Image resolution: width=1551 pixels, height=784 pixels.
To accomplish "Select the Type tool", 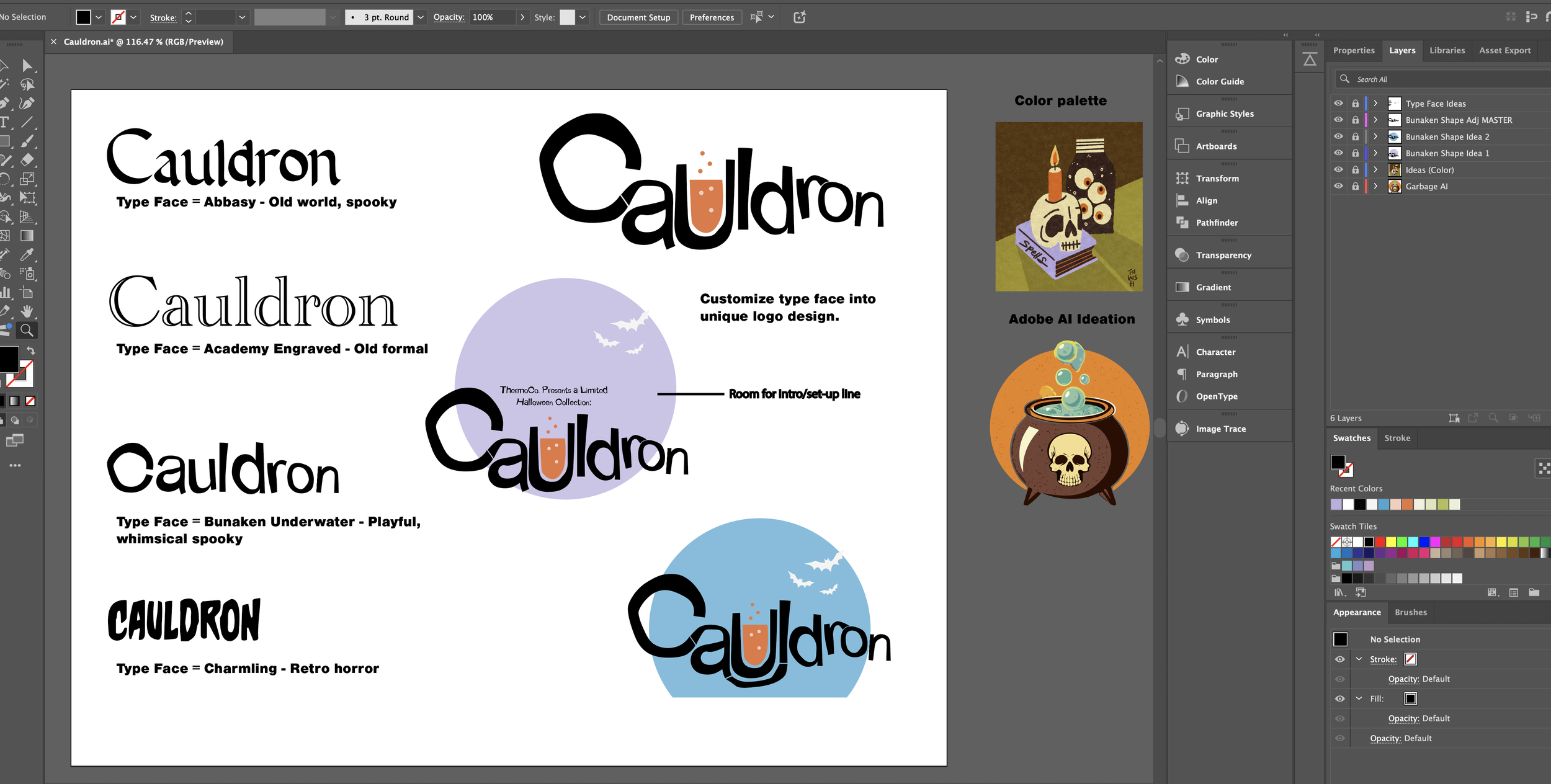I will [4, 122].
